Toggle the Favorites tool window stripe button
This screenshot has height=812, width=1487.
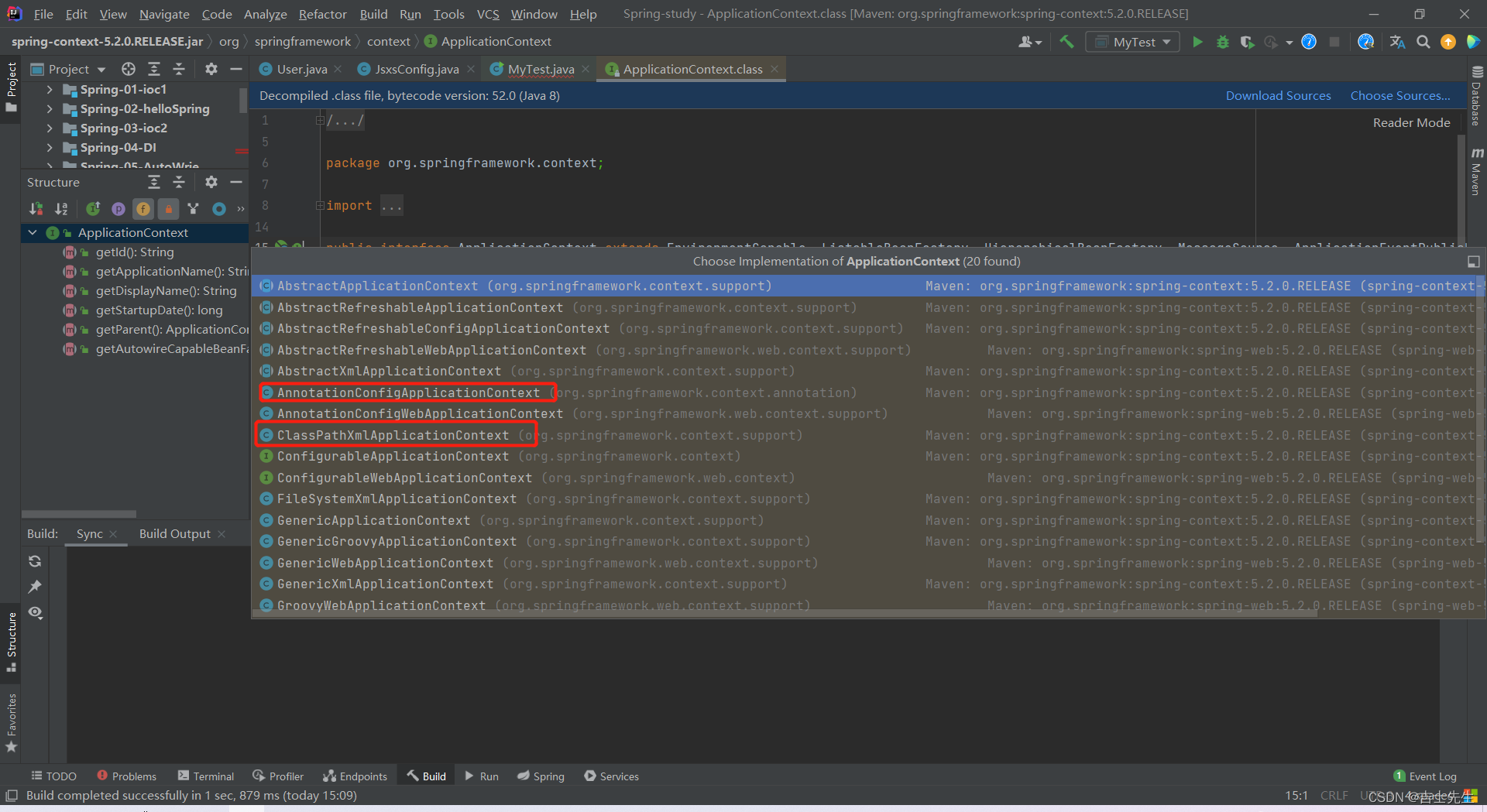point(11,722)
